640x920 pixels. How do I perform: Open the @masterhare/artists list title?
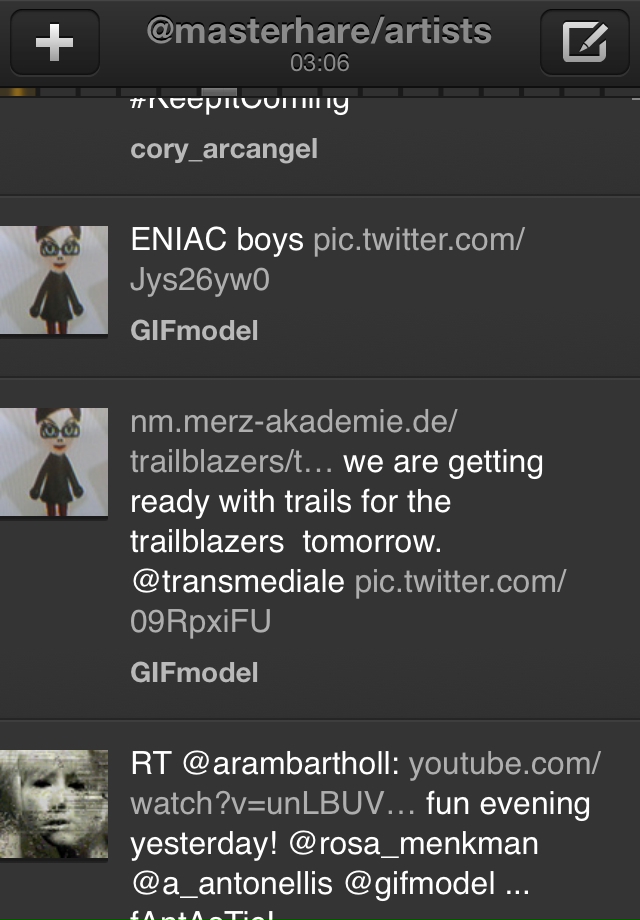coord(319,31)
